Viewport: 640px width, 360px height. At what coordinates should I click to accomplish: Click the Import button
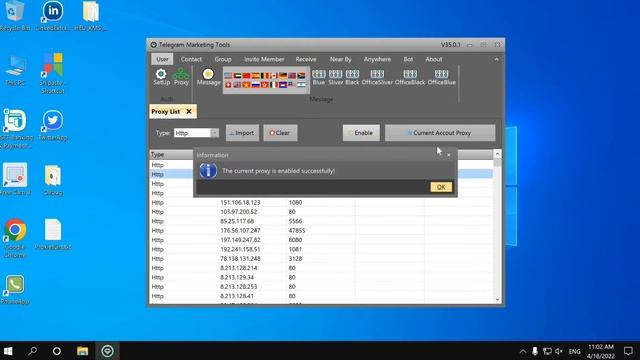242,133
